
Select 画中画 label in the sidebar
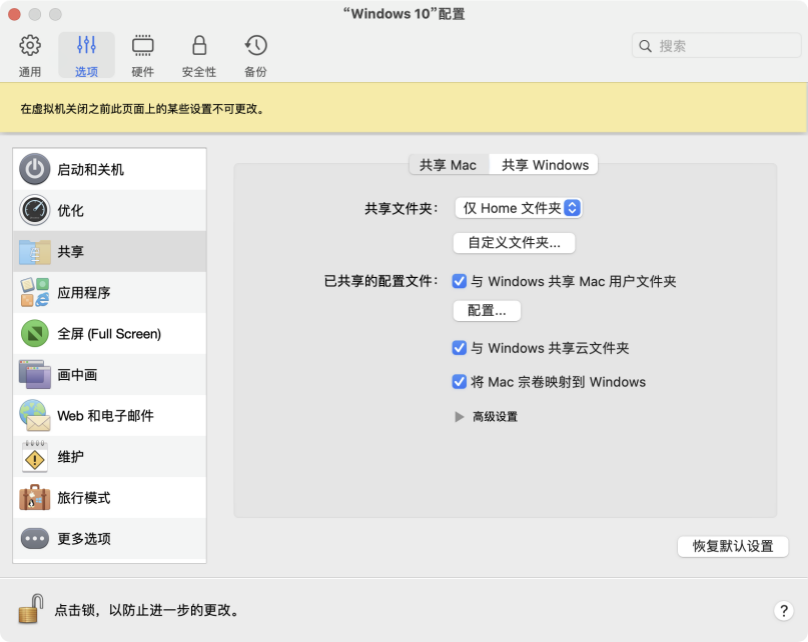click(x=77, y=375)
